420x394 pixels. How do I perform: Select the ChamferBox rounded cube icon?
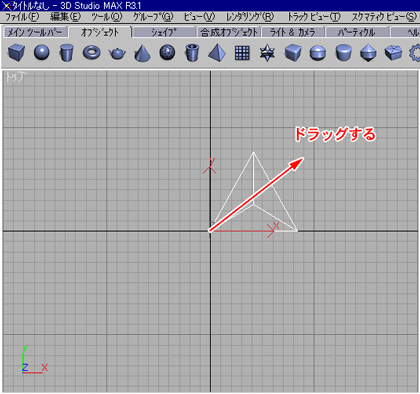(x=293, y=53)
